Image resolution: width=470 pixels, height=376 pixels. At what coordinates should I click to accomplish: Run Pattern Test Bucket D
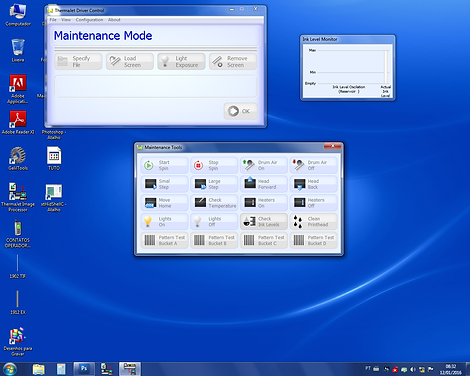313,240
